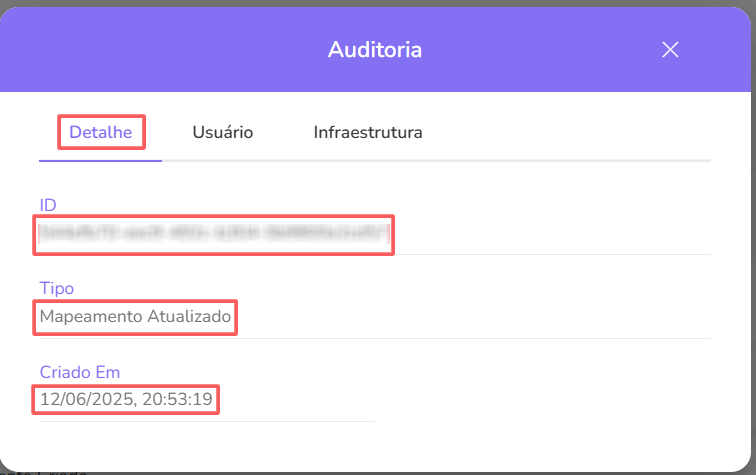Click the Tipo field label
Viewport: 756px width, 475px height.
(x=57, y=288)
